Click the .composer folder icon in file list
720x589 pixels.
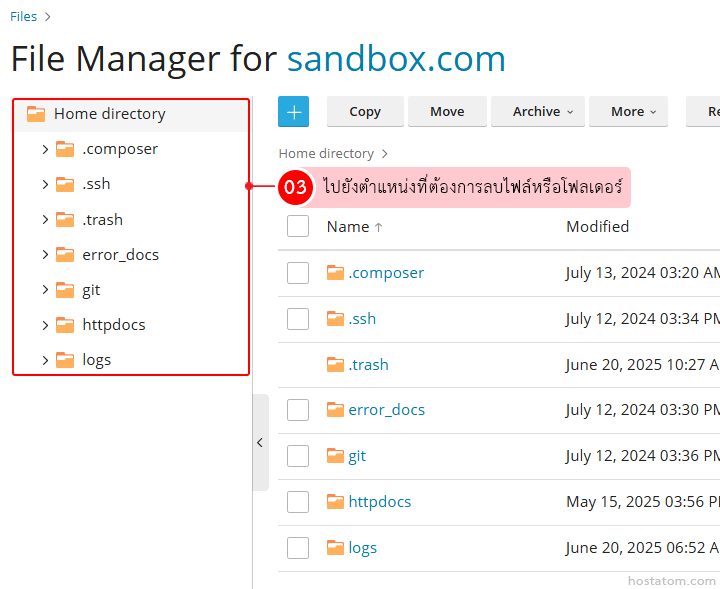tap(335, 273)
